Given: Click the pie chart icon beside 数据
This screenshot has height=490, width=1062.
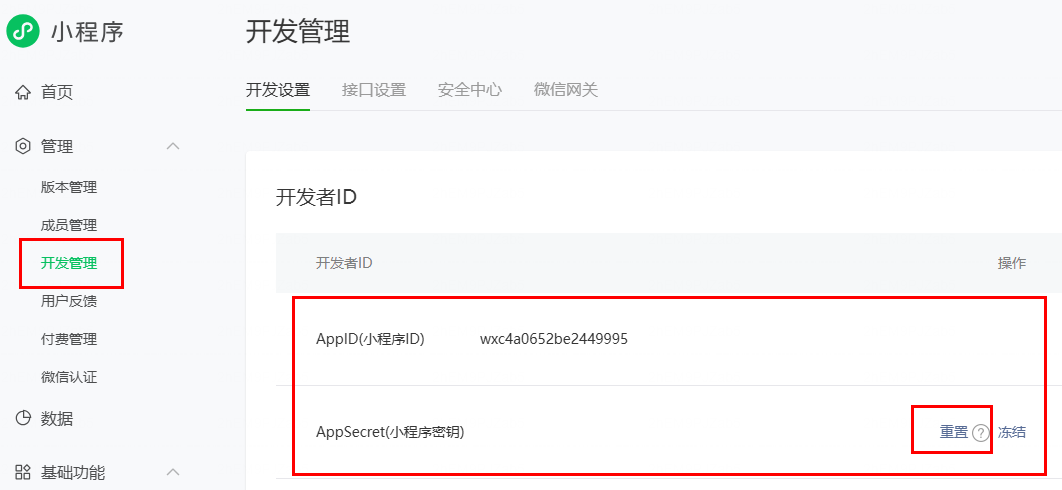Looking at the screenshot, I should [x=23, y=419].
